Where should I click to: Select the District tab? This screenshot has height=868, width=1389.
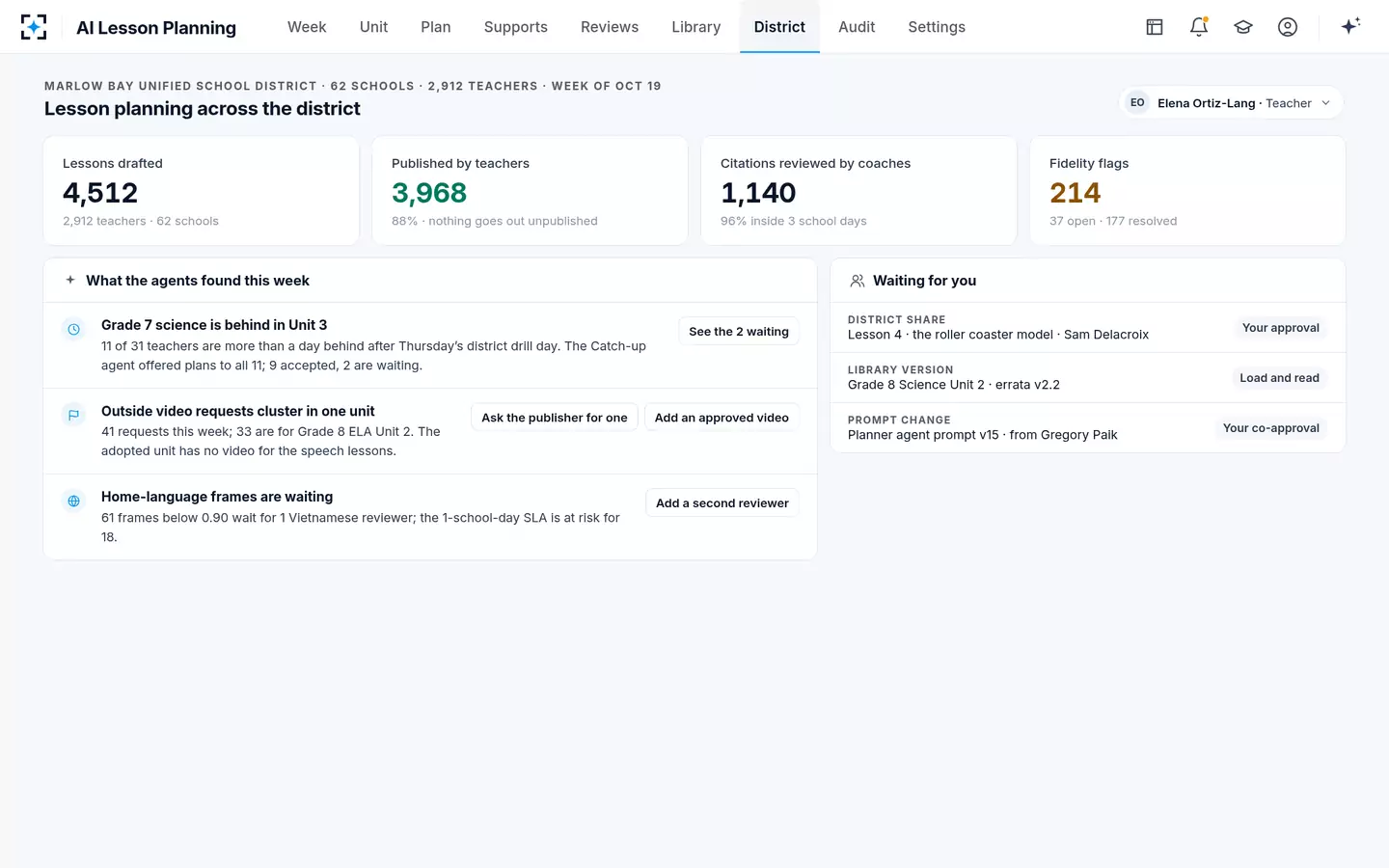click(x=779, y=27)
